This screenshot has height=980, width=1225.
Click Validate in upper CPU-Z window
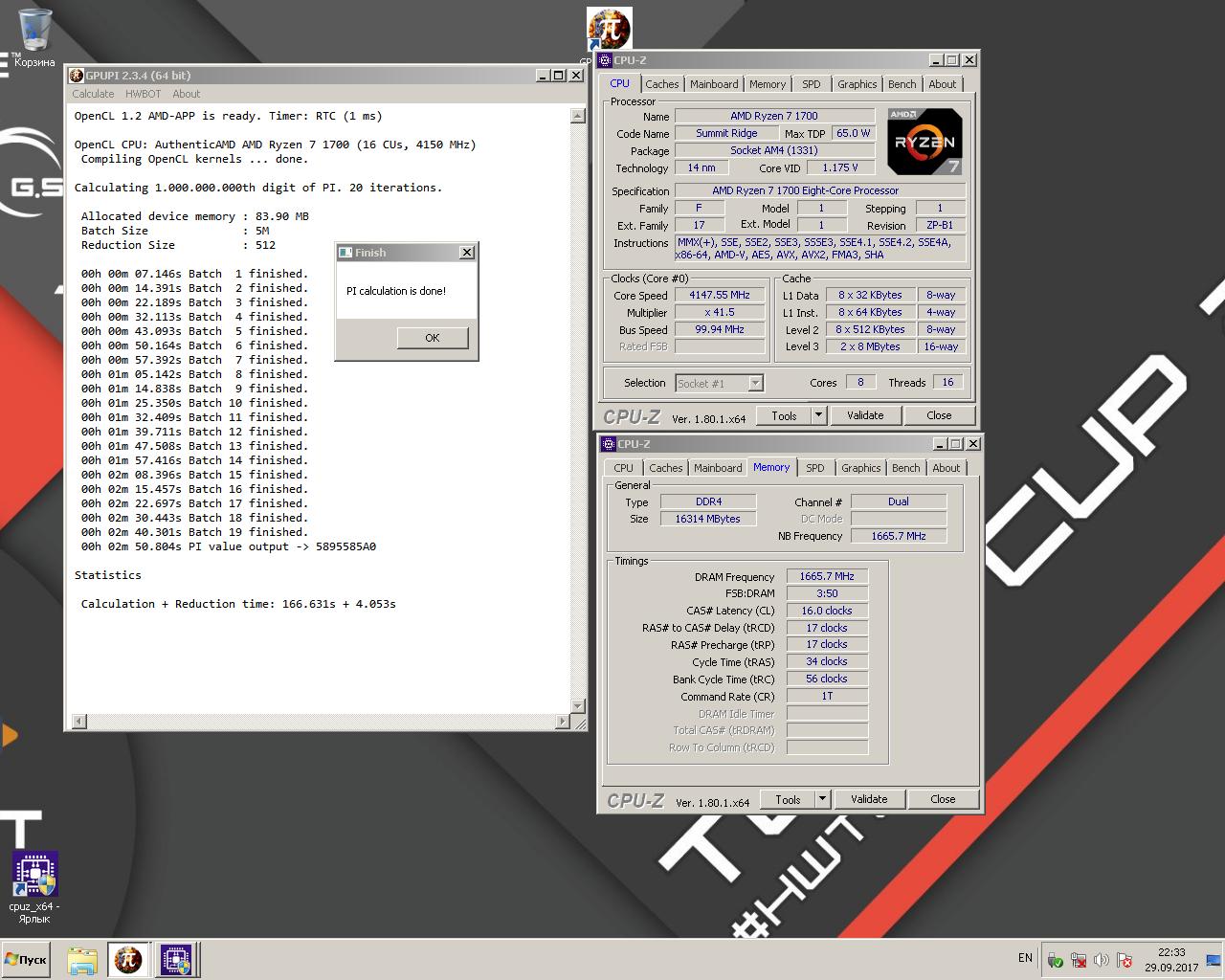click(x=865, y=415)
